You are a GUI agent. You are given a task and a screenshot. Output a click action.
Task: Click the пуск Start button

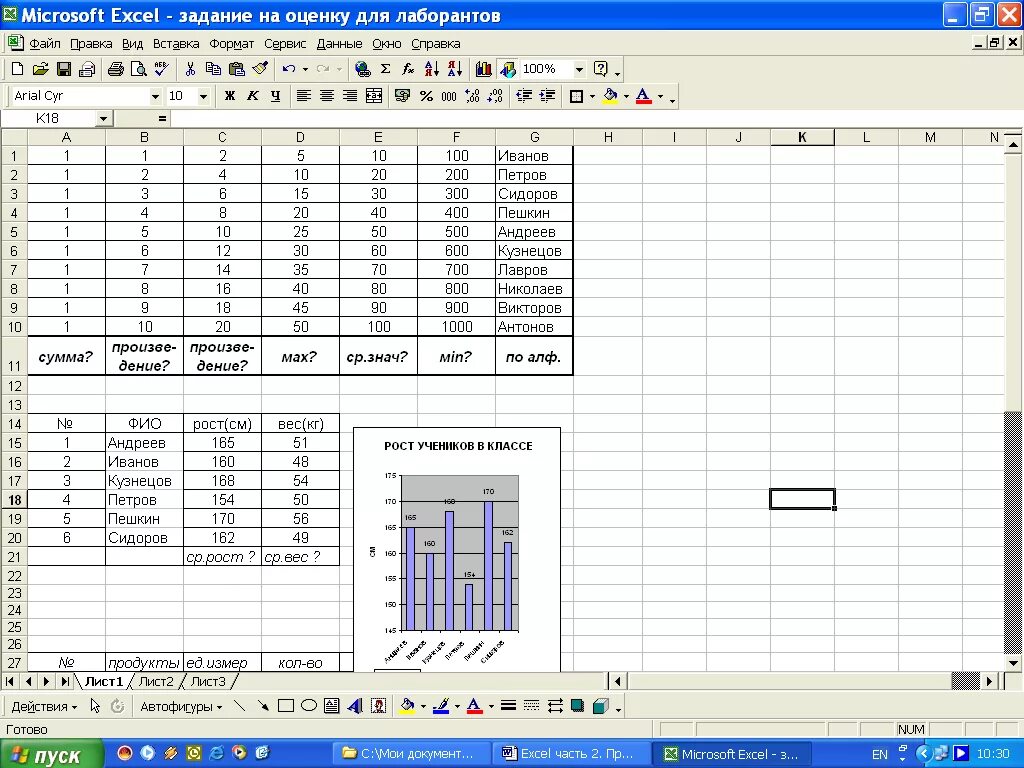point(52,754)
